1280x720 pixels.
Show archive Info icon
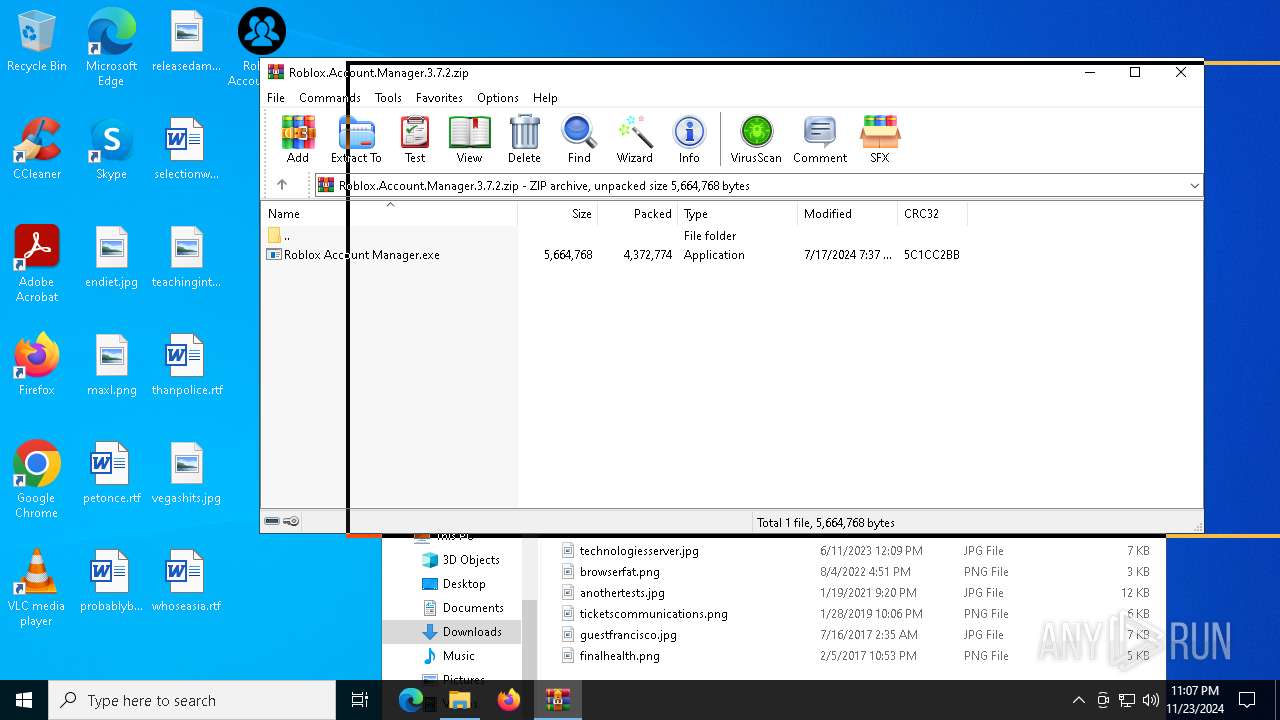689,139
